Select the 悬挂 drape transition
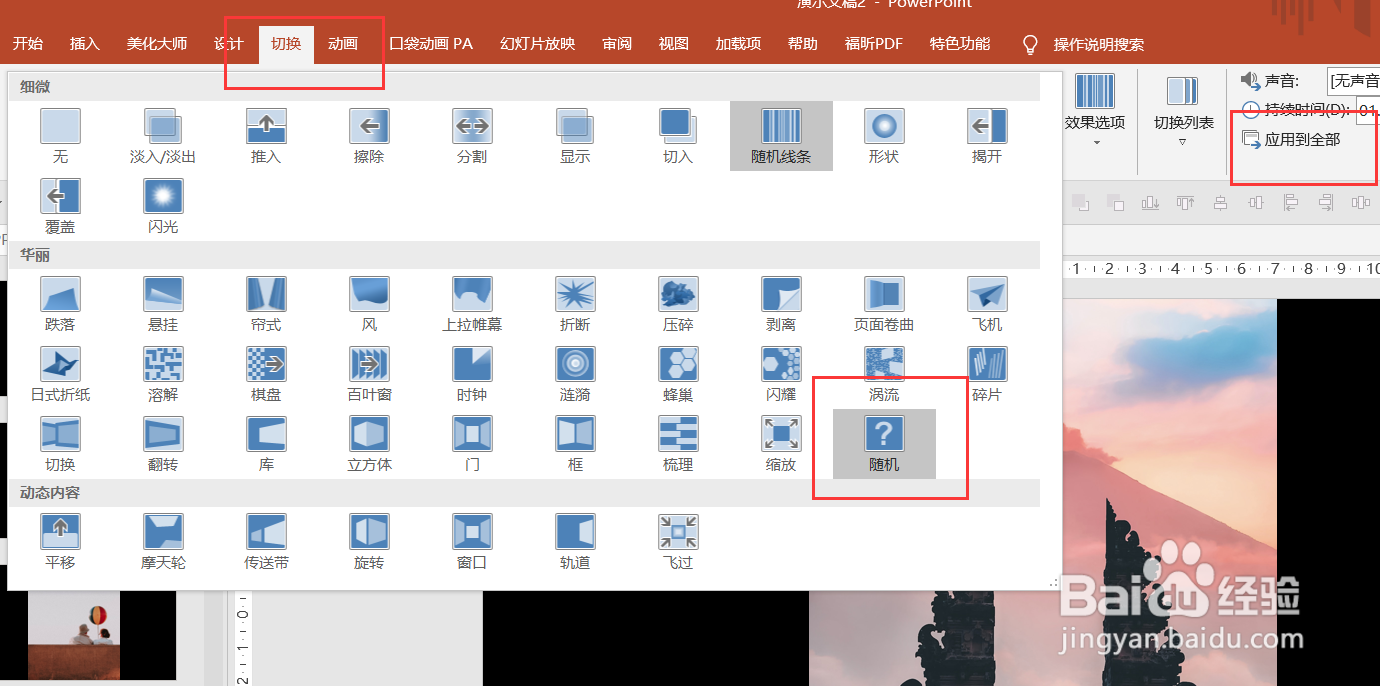Image resolution: width=1380 pixels, height=686 pixels. 163,304
